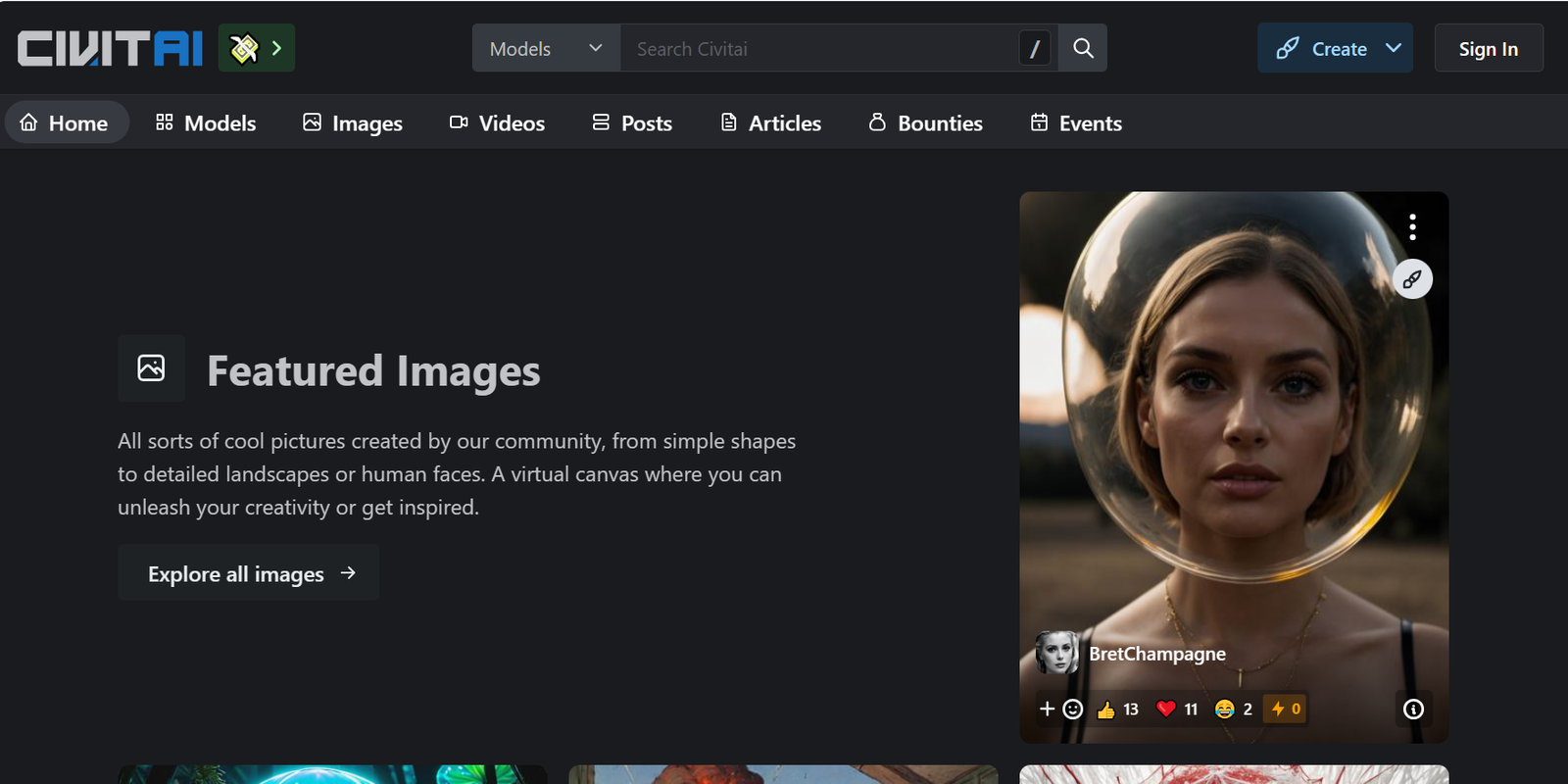This screenshot has height=784, width=1568.
Task: Click the image info icon
Action: tap(1413, 709)
